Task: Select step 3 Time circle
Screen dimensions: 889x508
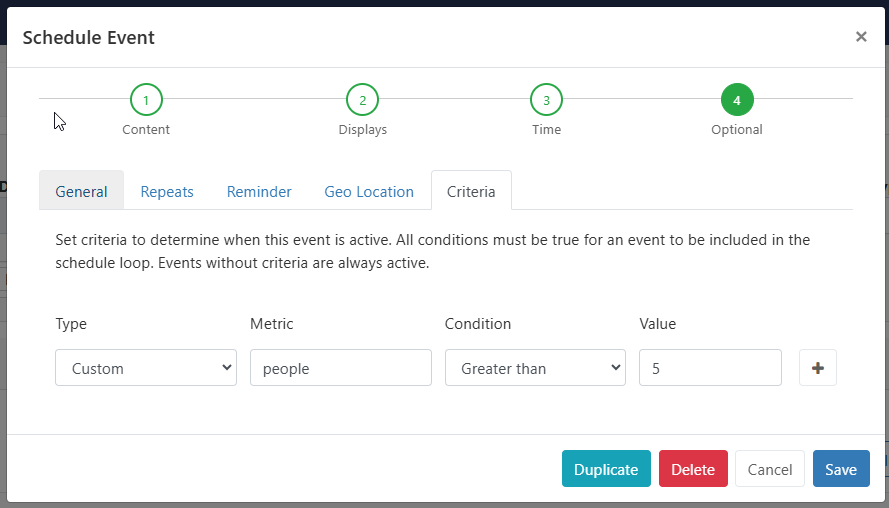Action: click(x=546, y=100)
